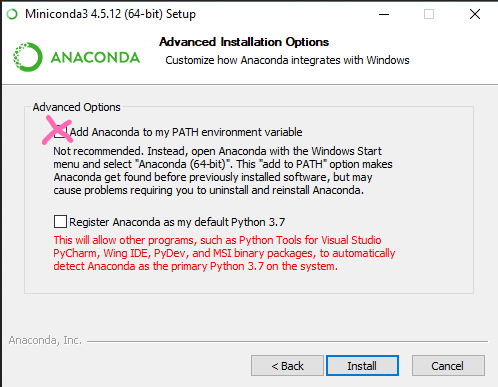Click the green Anaconda ring logo
Image resolution: width=498 pixels, height=387 pixels.
28,57
